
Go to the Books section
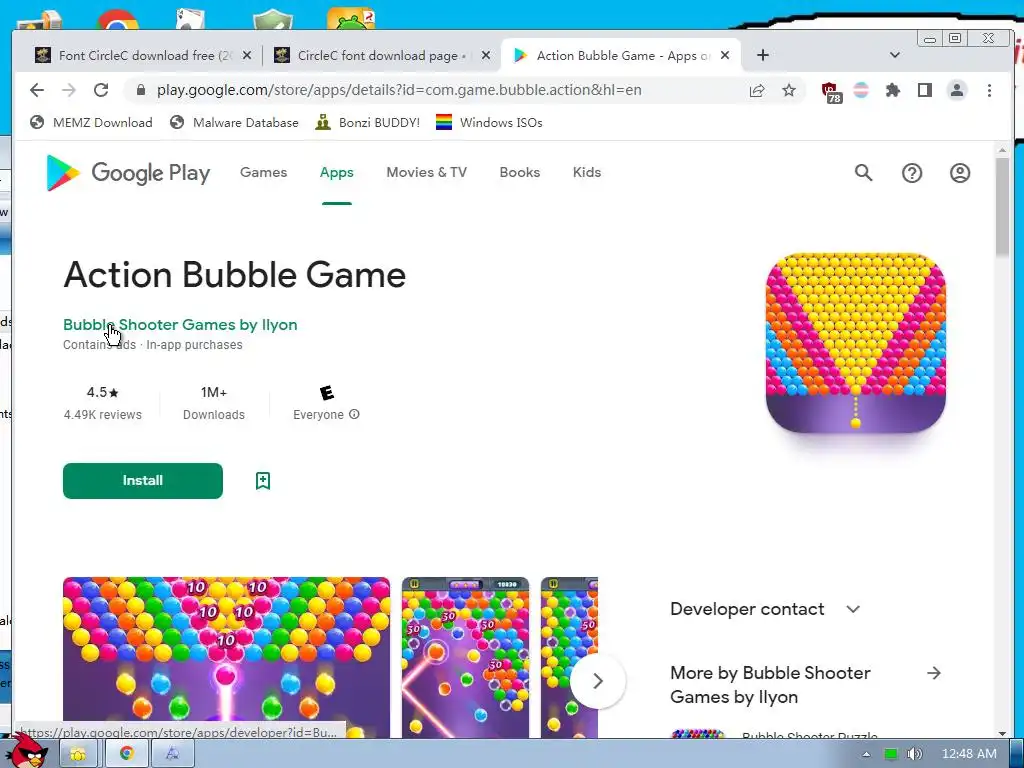[520, 172]
